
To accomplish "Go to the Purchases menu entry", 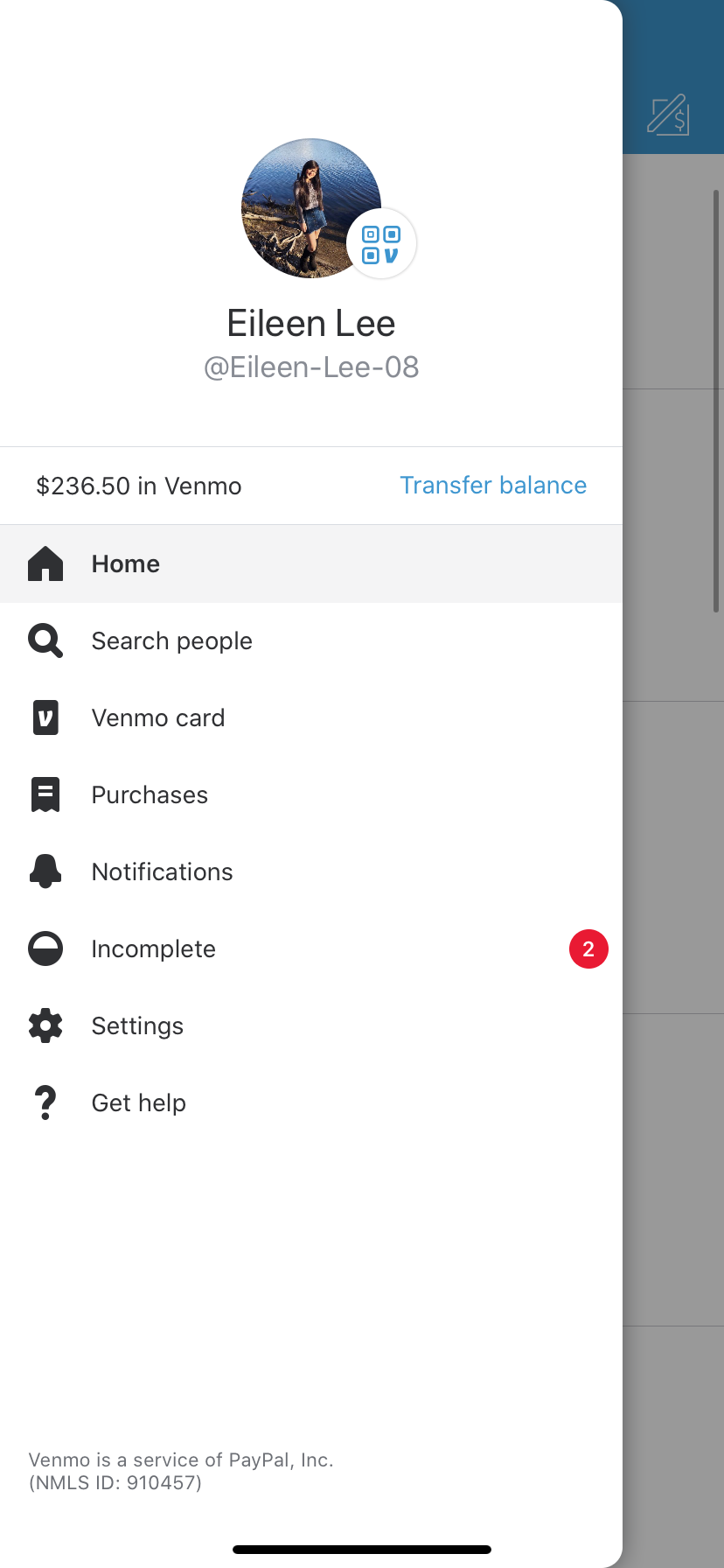I will 311,795.
